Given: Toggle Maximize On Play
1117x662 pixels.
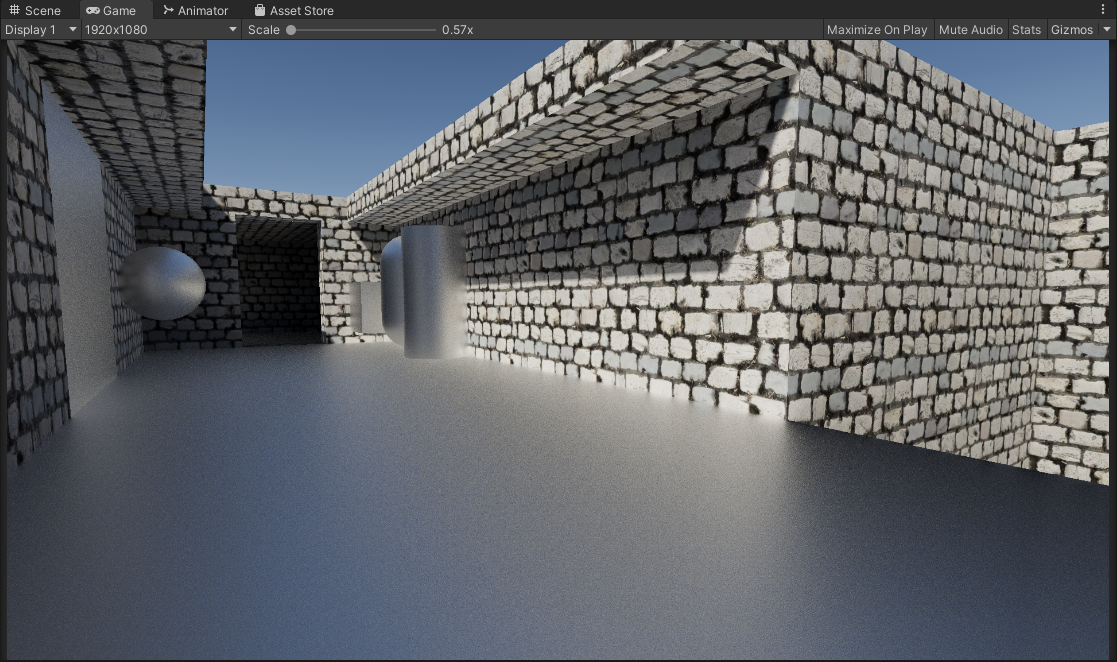Looking at the screenshot, I should tap(876, 30).
